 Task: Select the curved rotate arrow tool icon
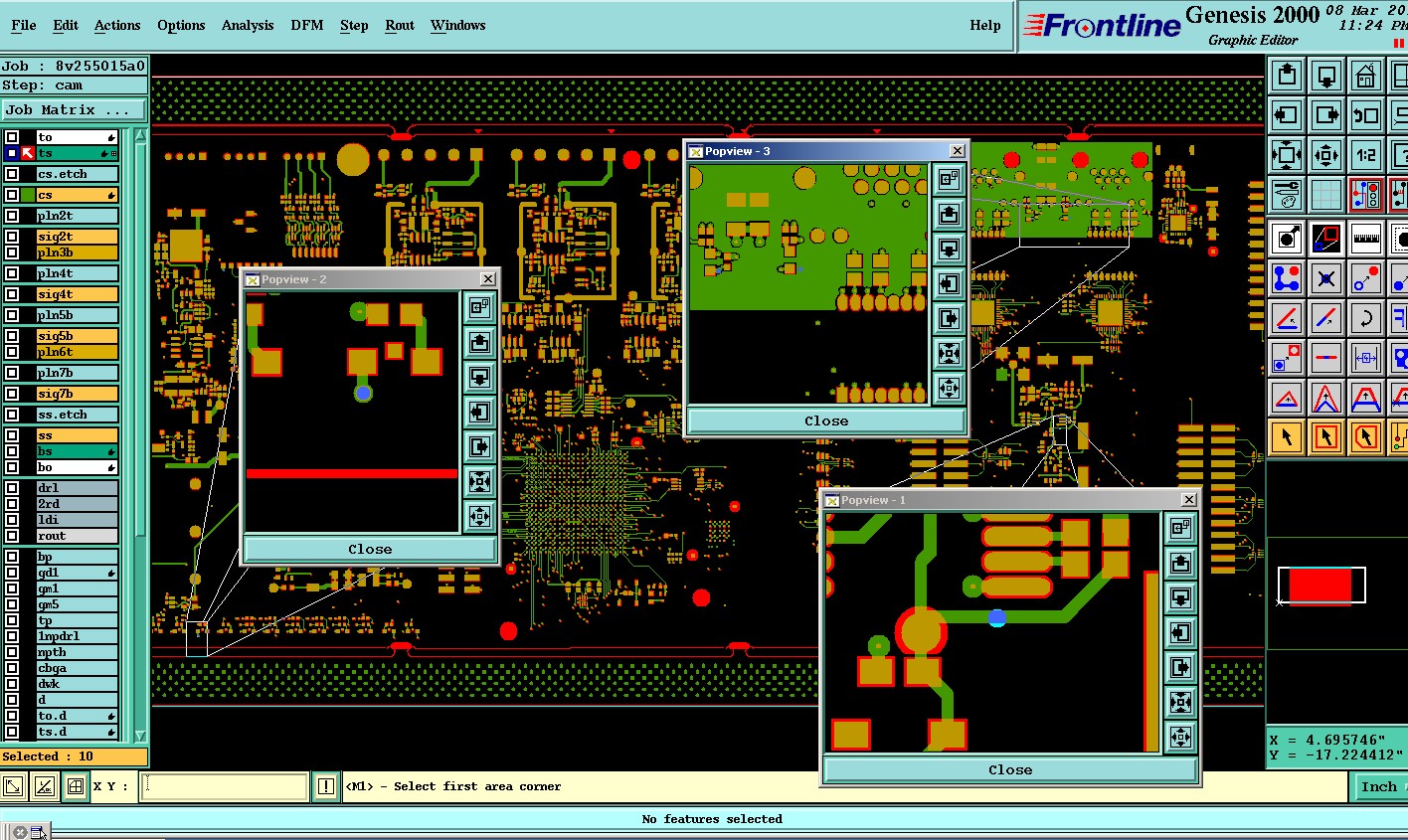pyautogui.click(x=1365, y=318)
